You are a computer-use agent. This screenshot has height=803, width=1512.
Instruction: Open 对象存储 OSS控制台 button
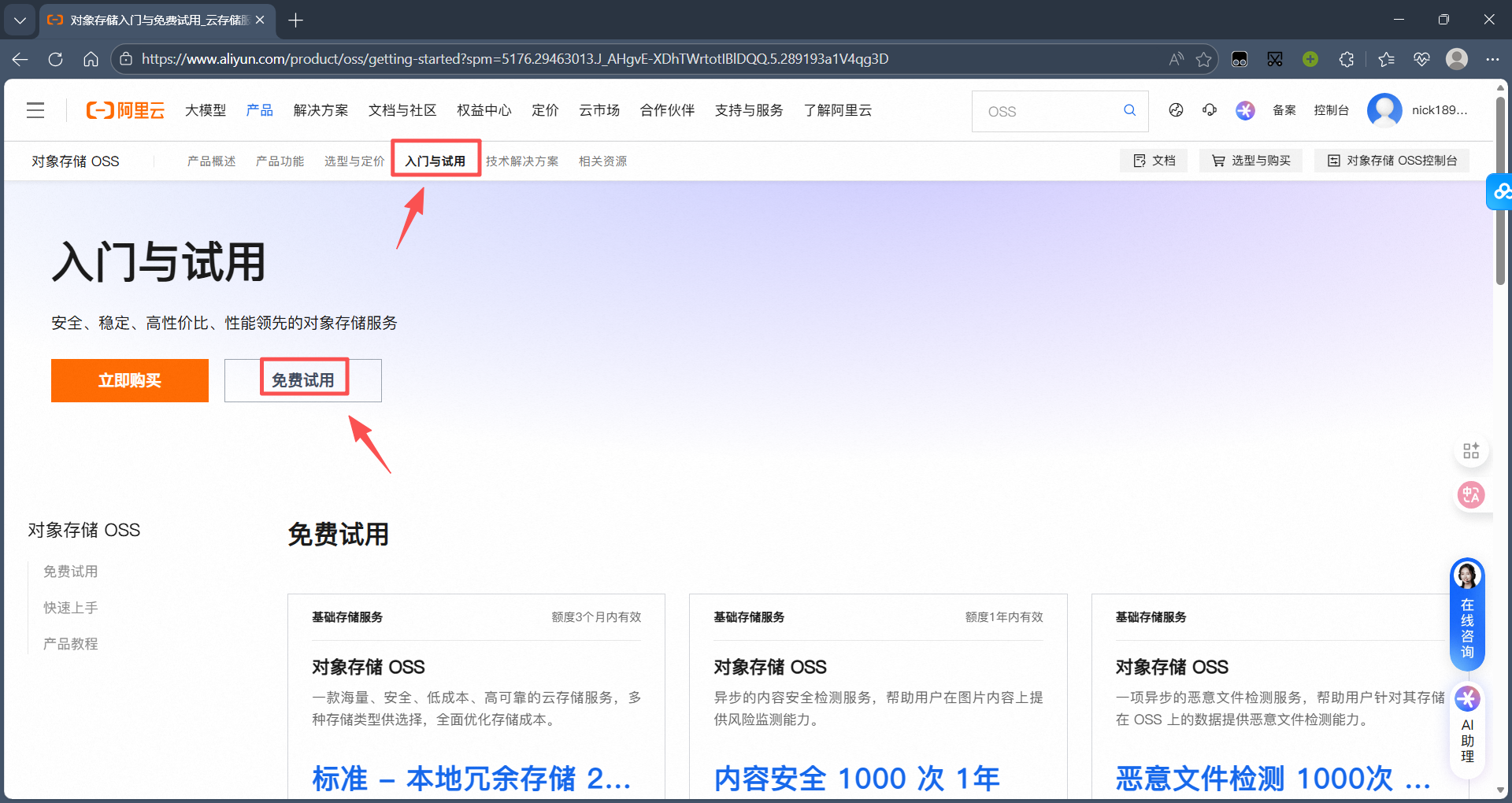(1392, 161)
